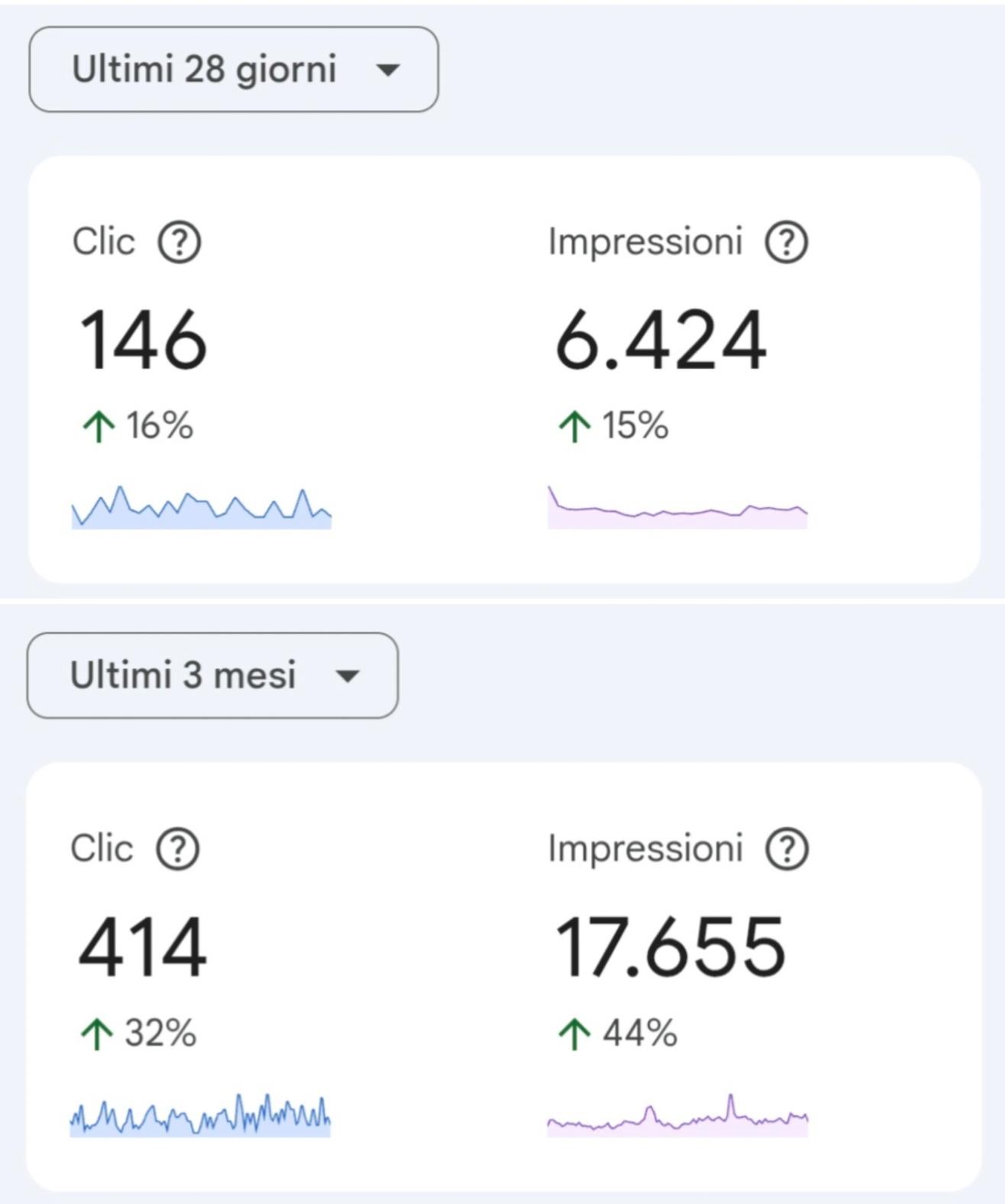
Task: Click help icon beside Clic in 28-day card
Action: point(179,243)
